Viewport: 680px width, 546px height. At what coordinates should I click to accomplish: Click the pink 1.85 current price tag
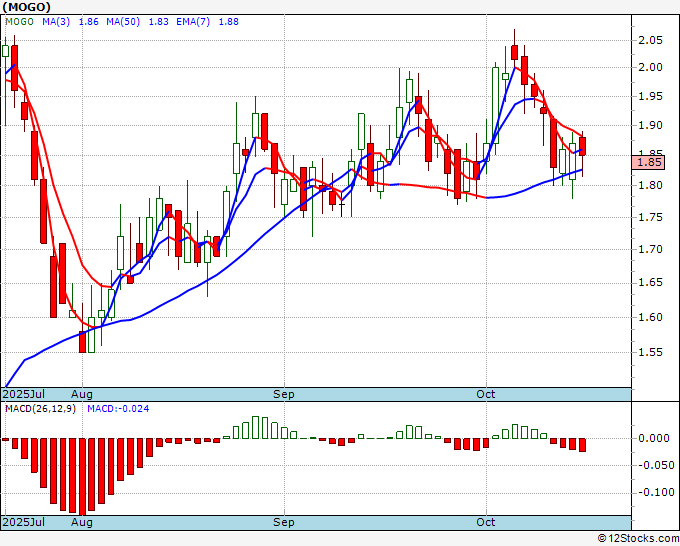click(x=648, y=163)
